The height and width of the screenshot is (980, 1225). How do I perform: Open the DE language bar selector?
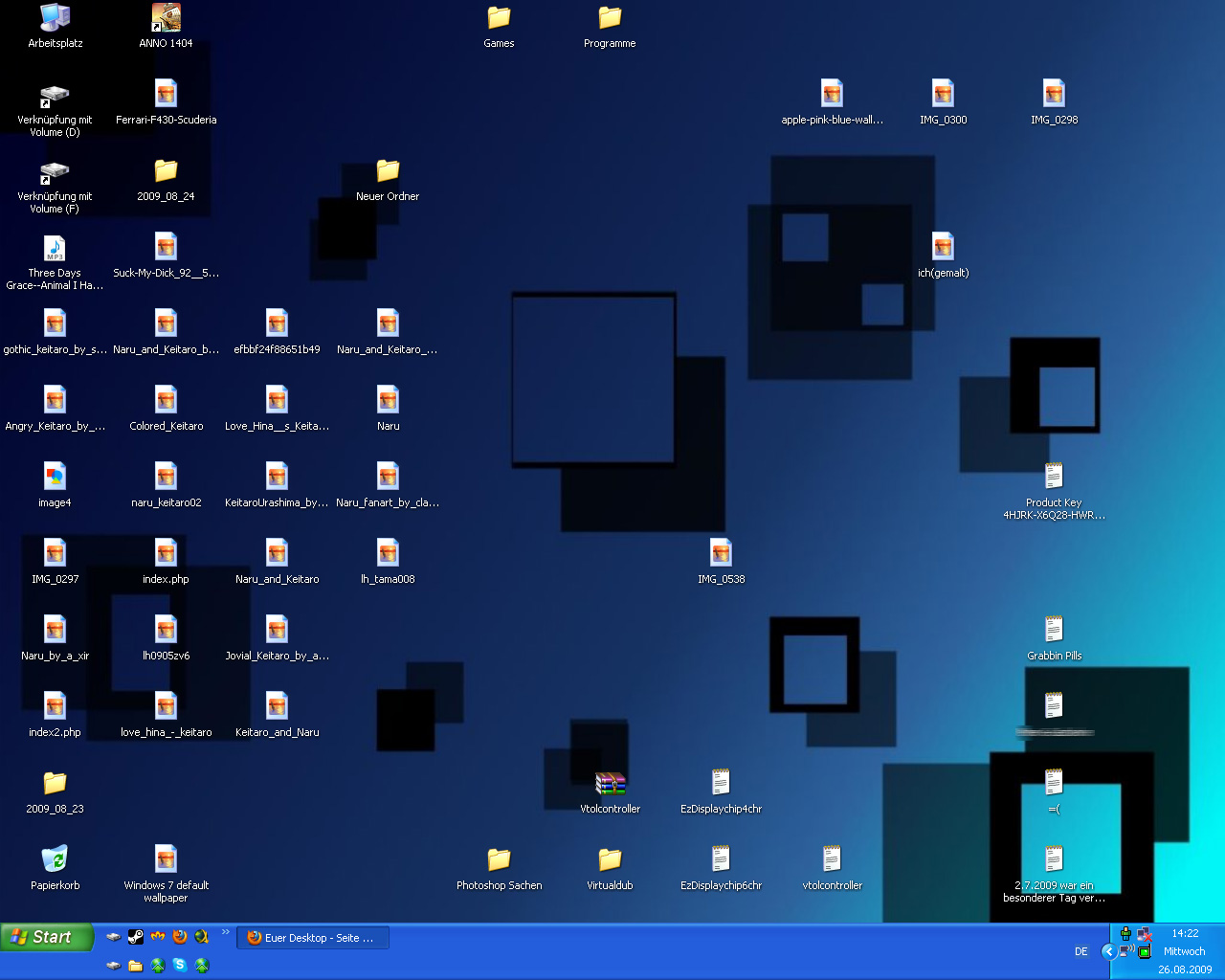[1080, 951]
